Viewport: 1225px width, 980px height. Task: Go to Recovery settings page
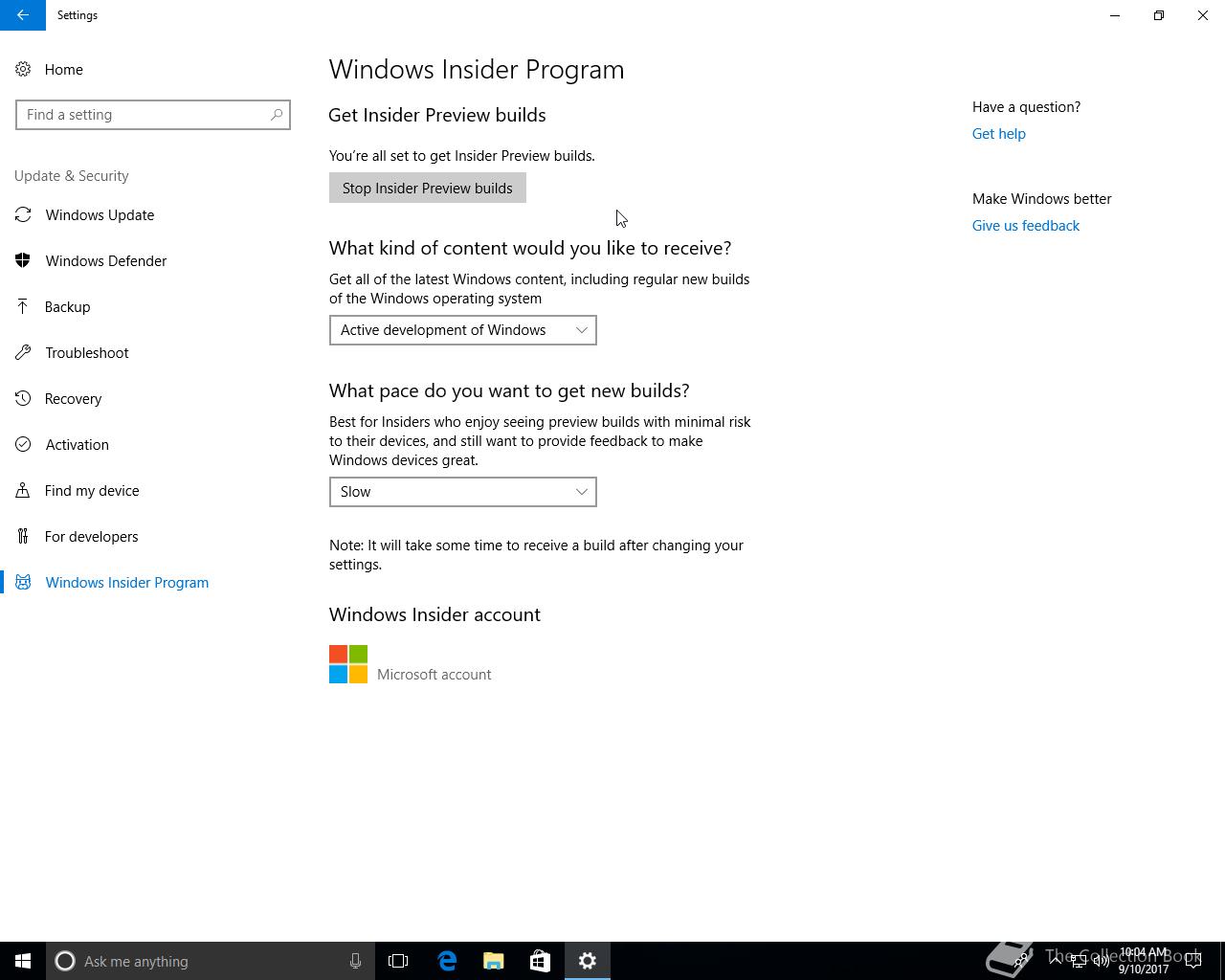(73, 398)
